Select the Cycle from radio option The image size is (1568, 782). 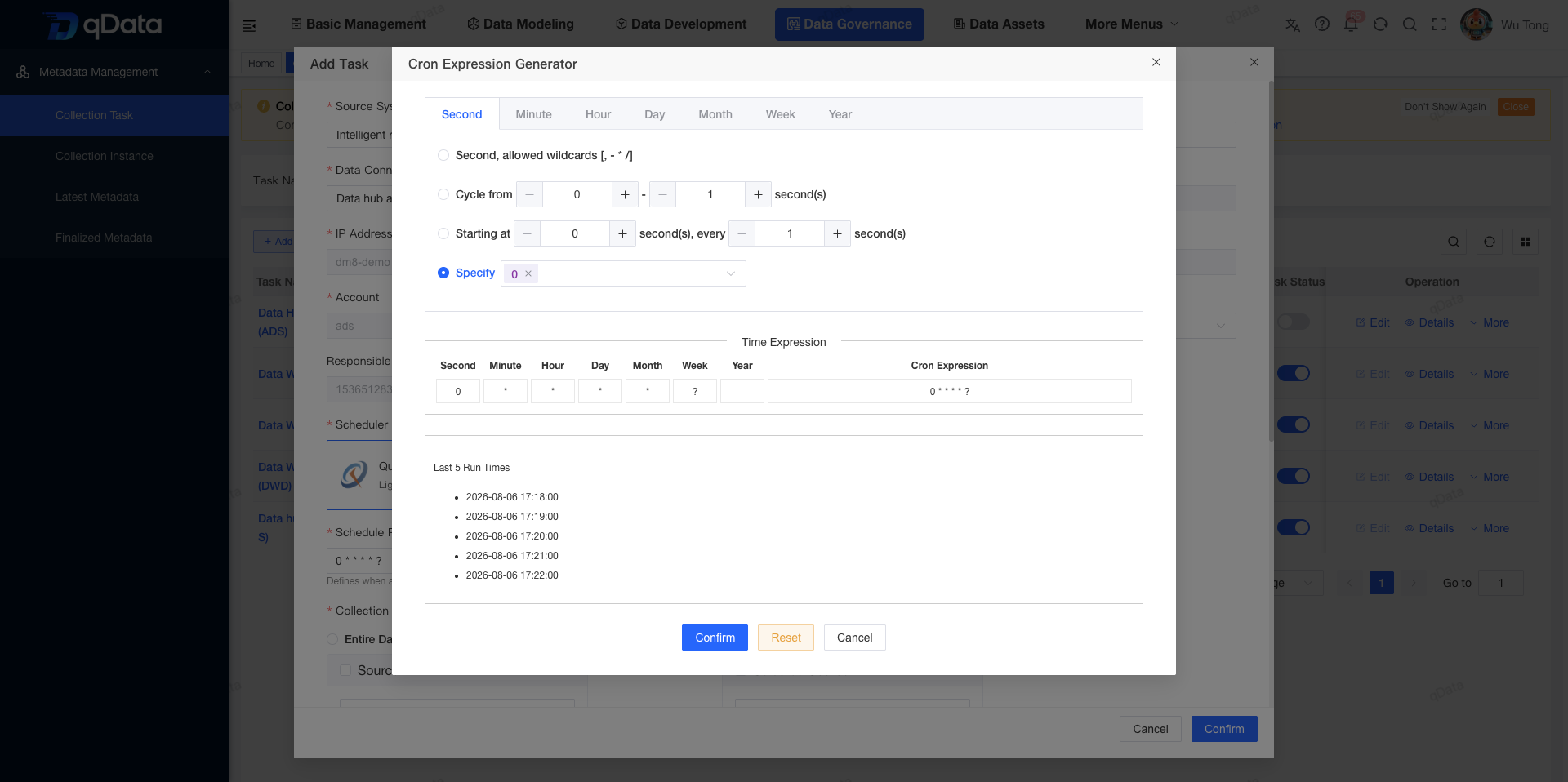coord(443,194)
